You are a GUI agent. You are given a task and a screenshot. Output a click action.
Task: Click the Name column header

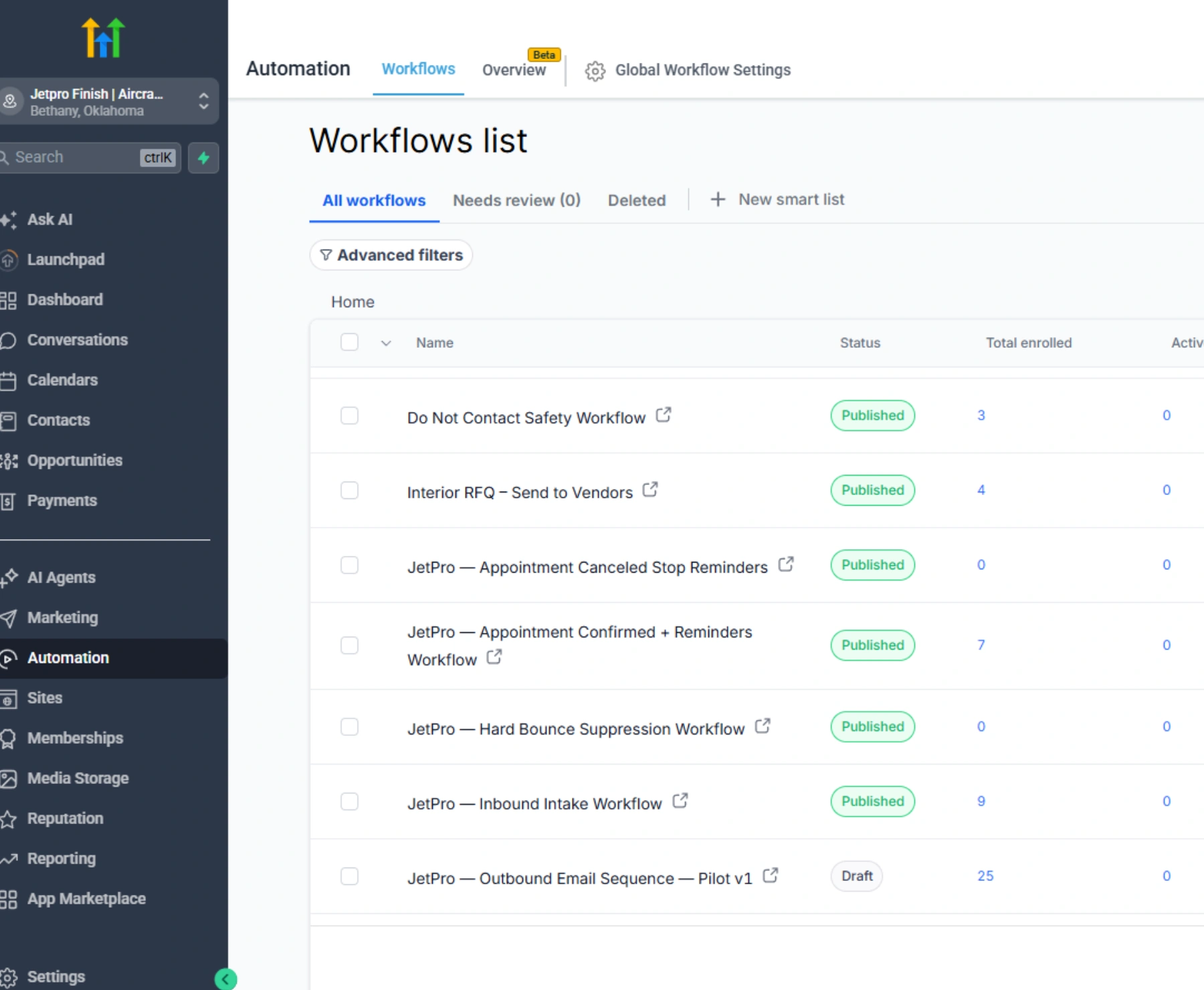click(435, 343)
